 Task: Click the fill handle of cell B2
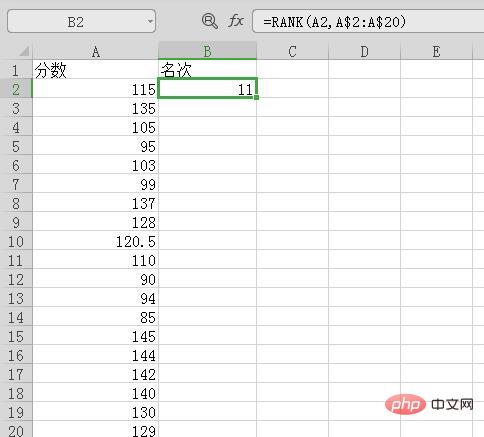click(256, 97)
